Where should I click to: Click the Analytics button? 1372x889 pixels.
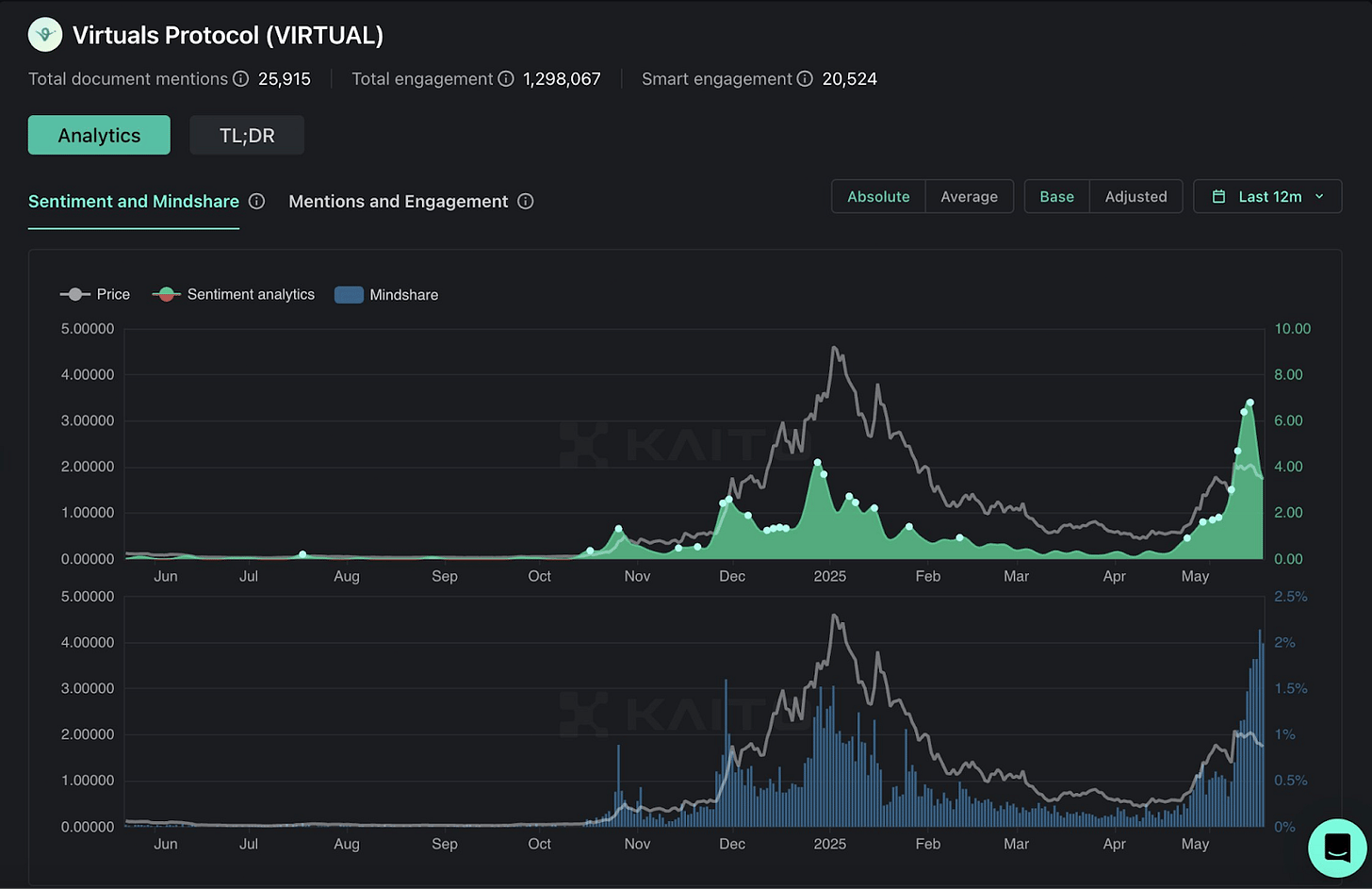pyautogui.click(x=99, y=135)
